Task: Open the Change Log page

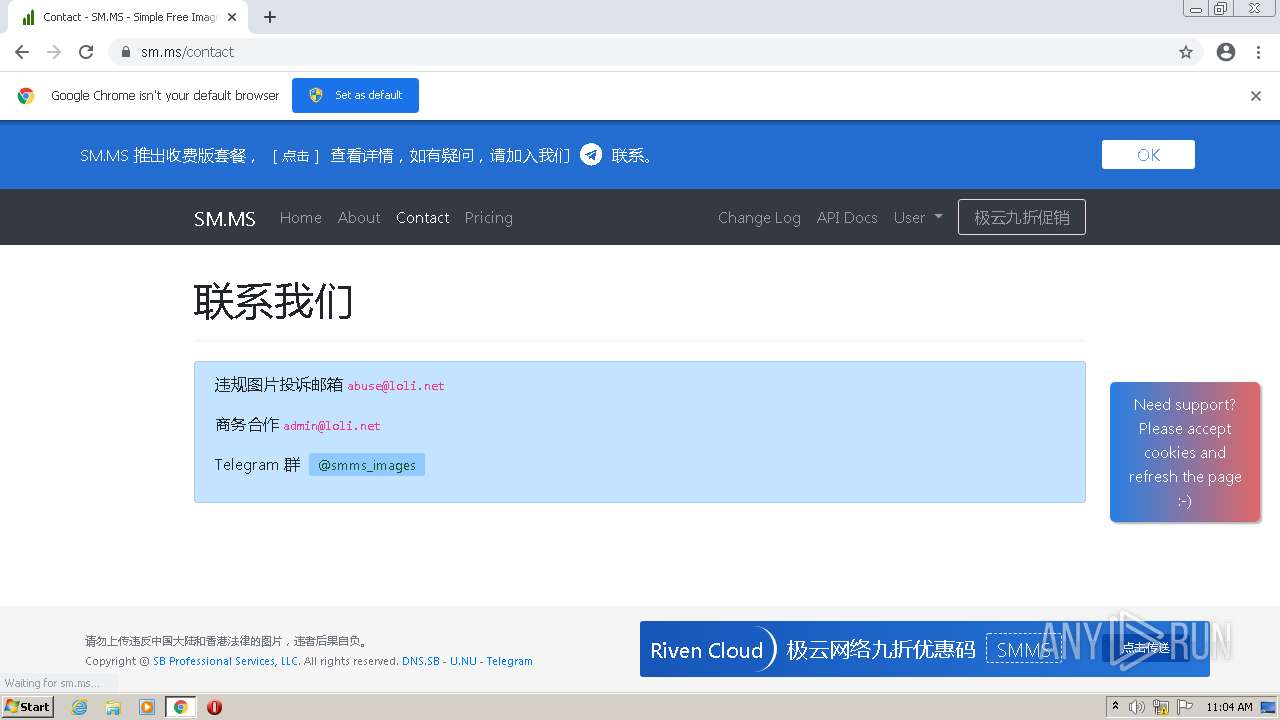Action: pyautogui.click(x=759, y=218)
